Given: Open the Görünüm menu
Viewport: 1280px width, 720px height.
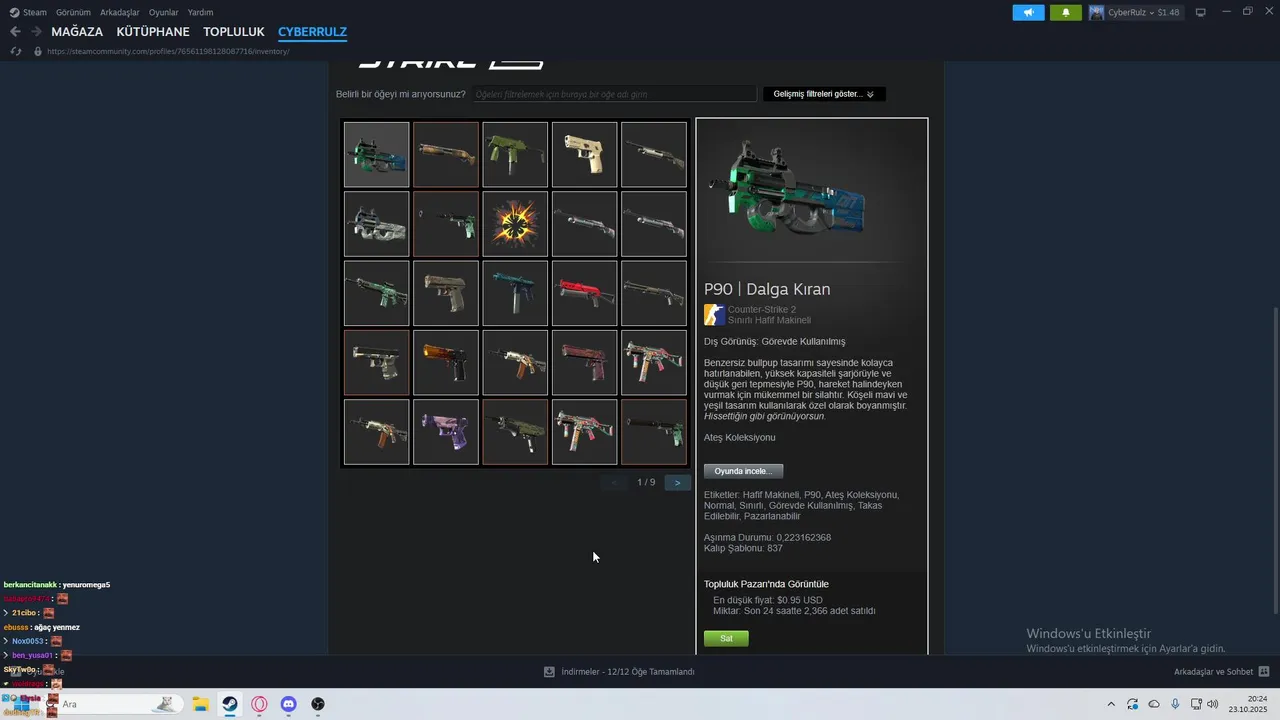Looking at the screenshot, I should coord(73,12).
